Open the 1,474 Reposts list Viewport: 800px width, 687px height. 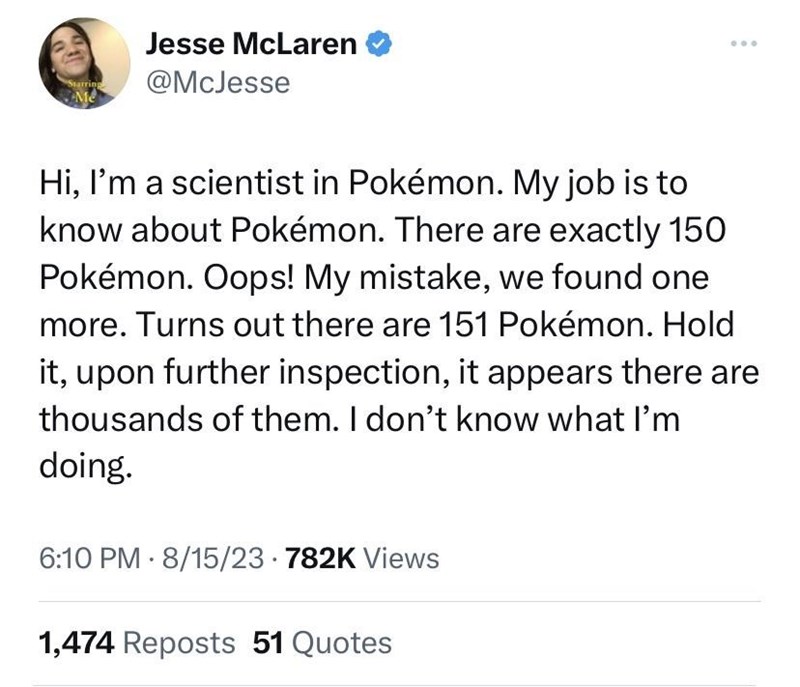[x=137, y=642]
